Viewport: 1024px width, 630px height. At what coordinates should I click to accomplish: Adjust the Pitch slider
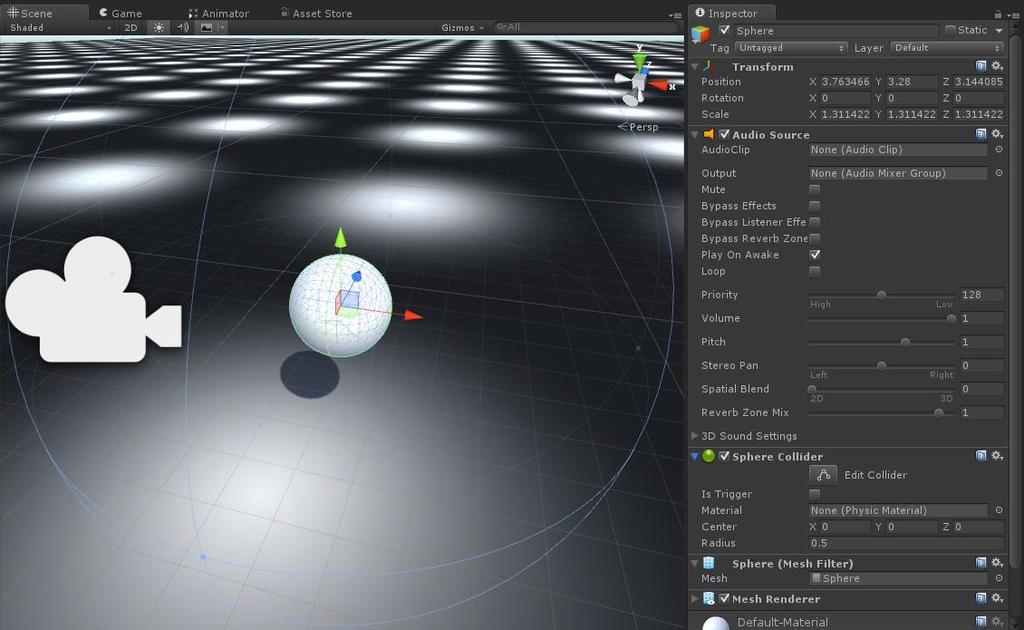[882, 342]
